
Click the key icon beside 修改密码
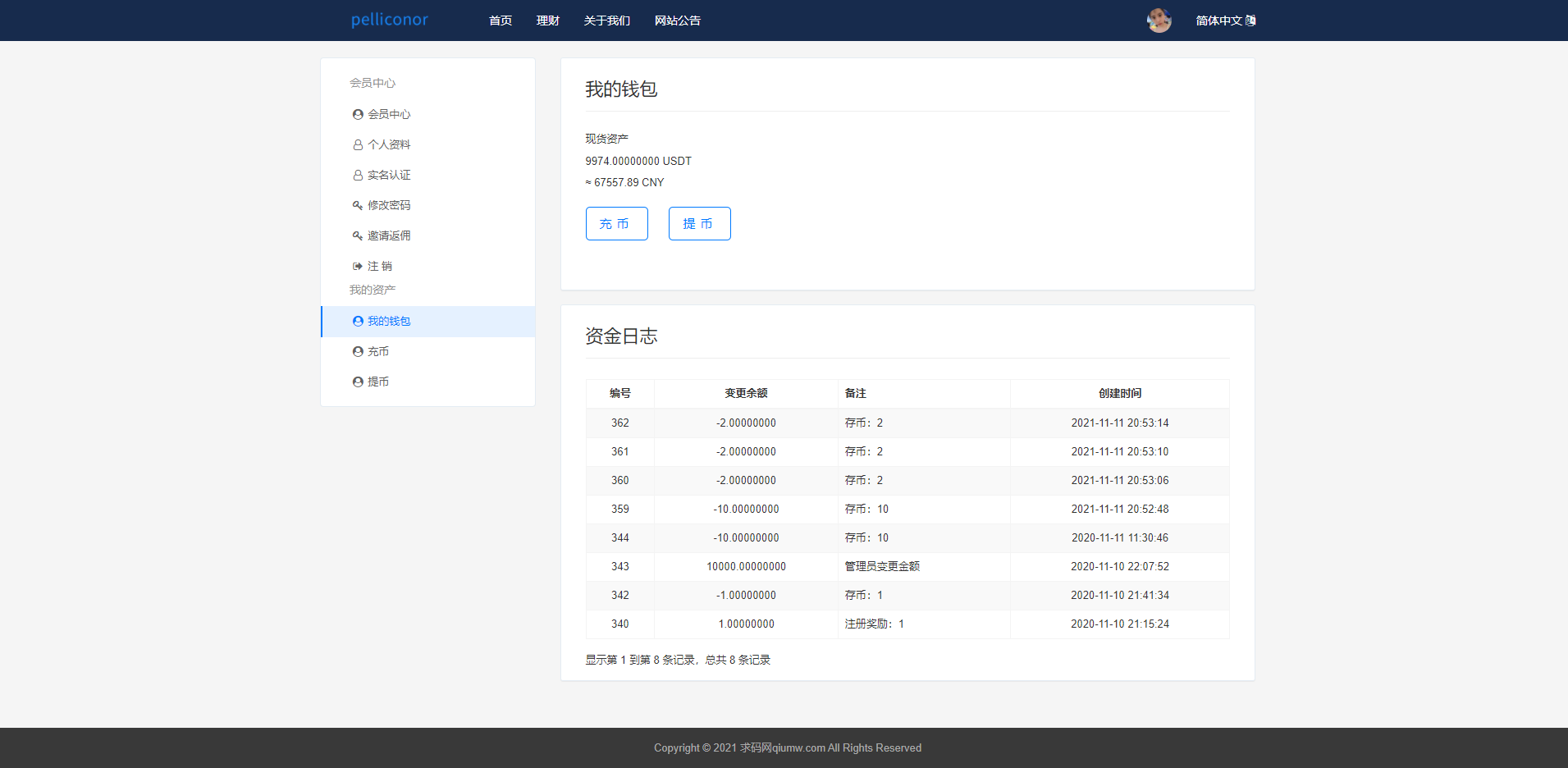tap(358, 206)
